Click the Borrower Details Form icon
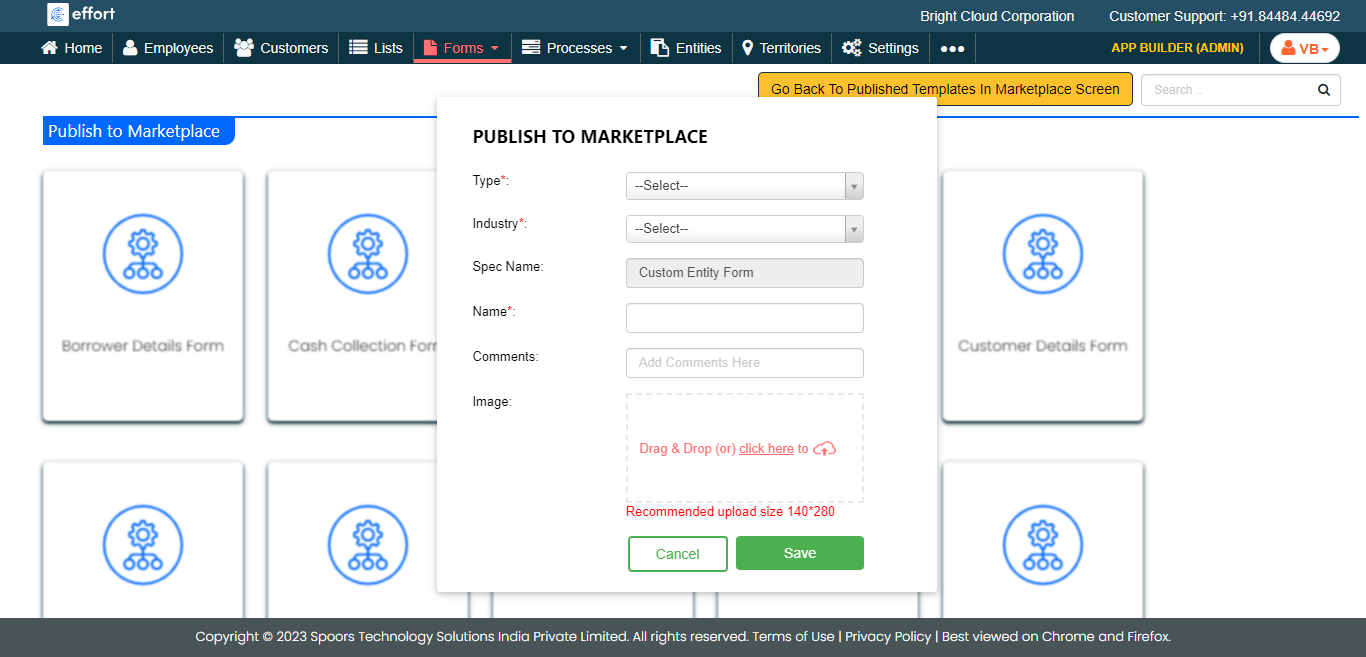Image resolution: width=1366 pixels, height=657 pixels. 143,254
